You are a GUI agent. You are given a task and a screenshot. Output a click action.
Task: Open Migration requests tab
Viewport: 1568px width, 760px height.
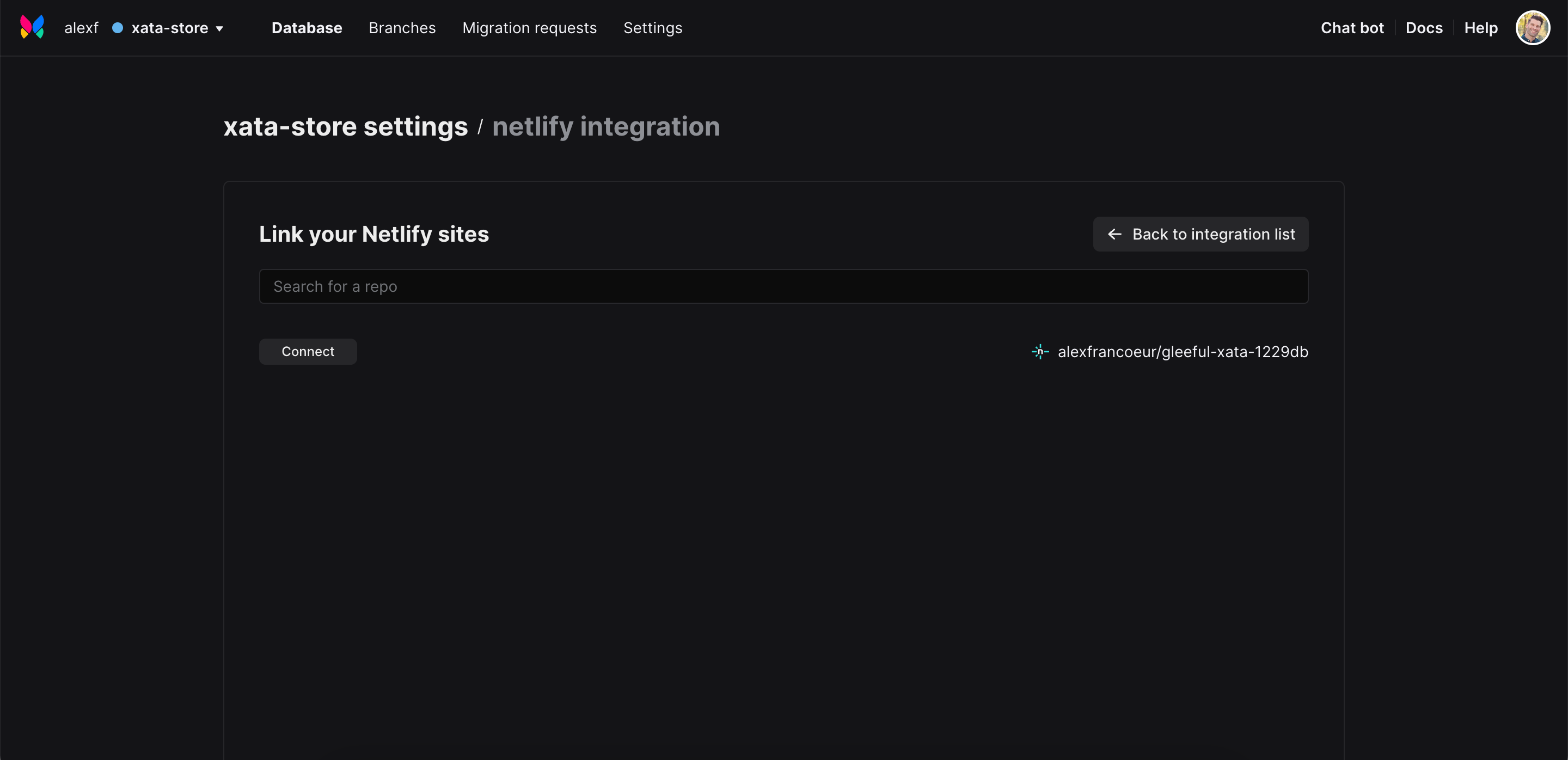pyautogui.click(x=529, y=28)
